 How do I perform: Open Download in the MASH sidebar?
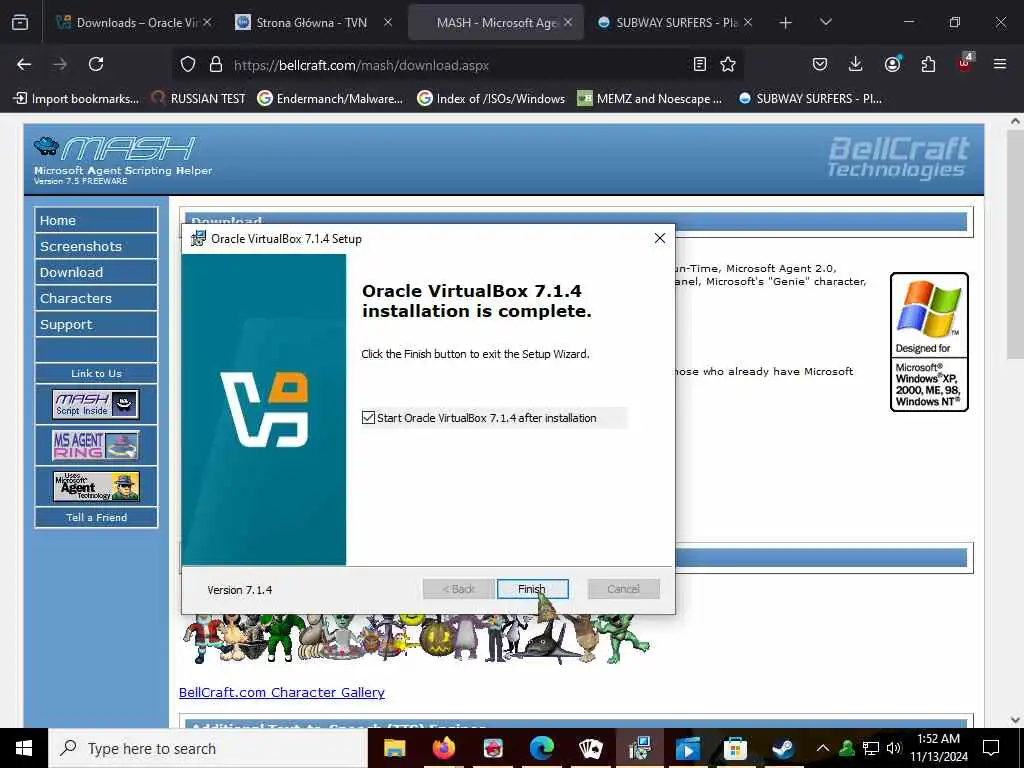(96, 272)
